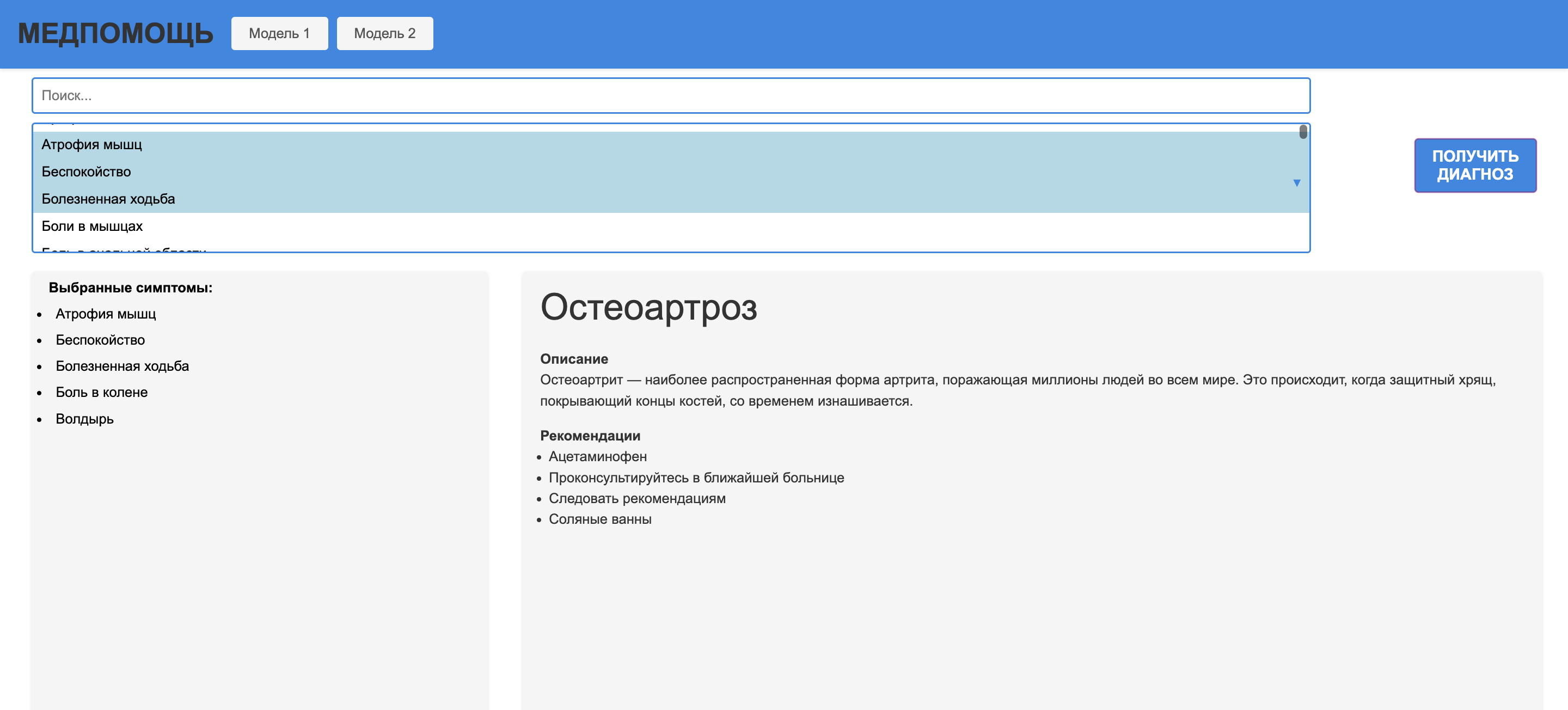Switch to Модель 1
The width and height of the screenshot is (1568, 710).
[279, 34]
